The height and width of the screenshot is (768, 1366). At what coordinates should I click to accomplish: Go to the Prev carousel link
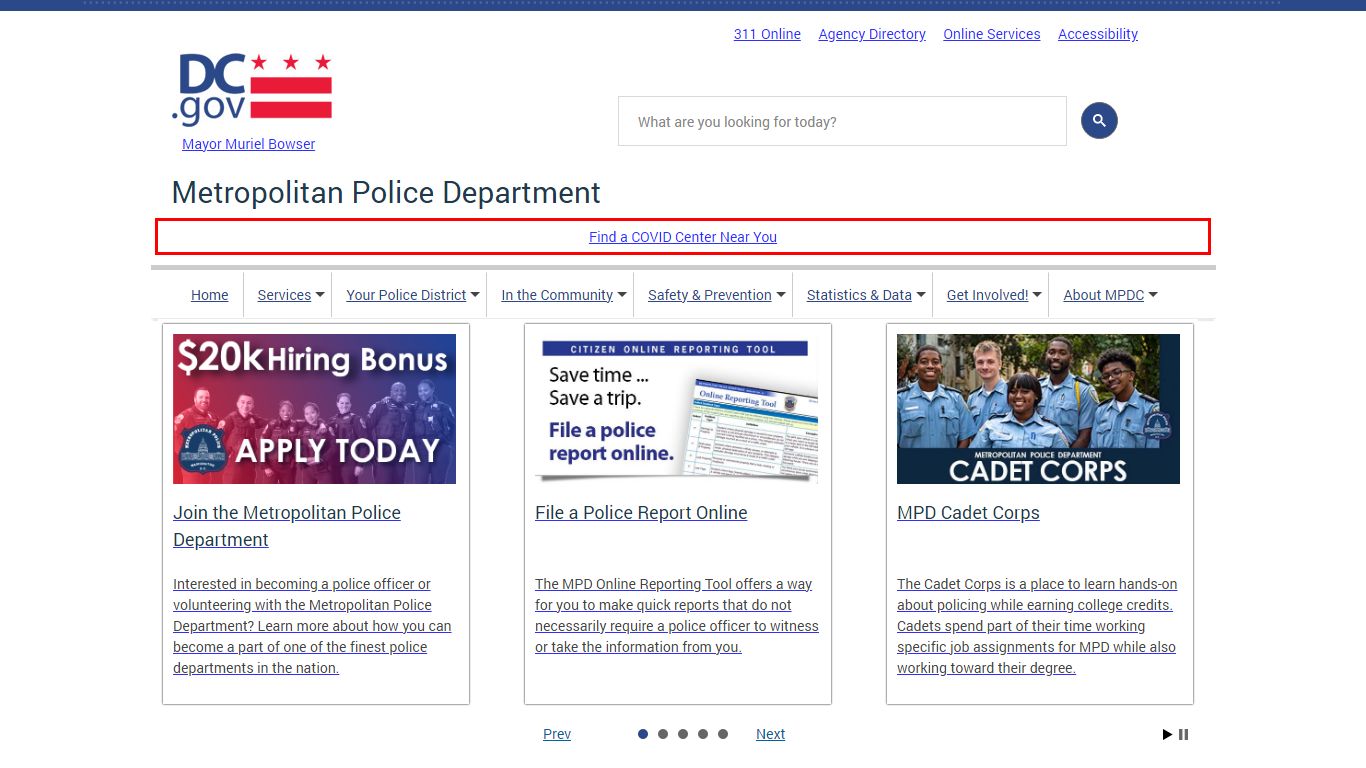point(557,734)
